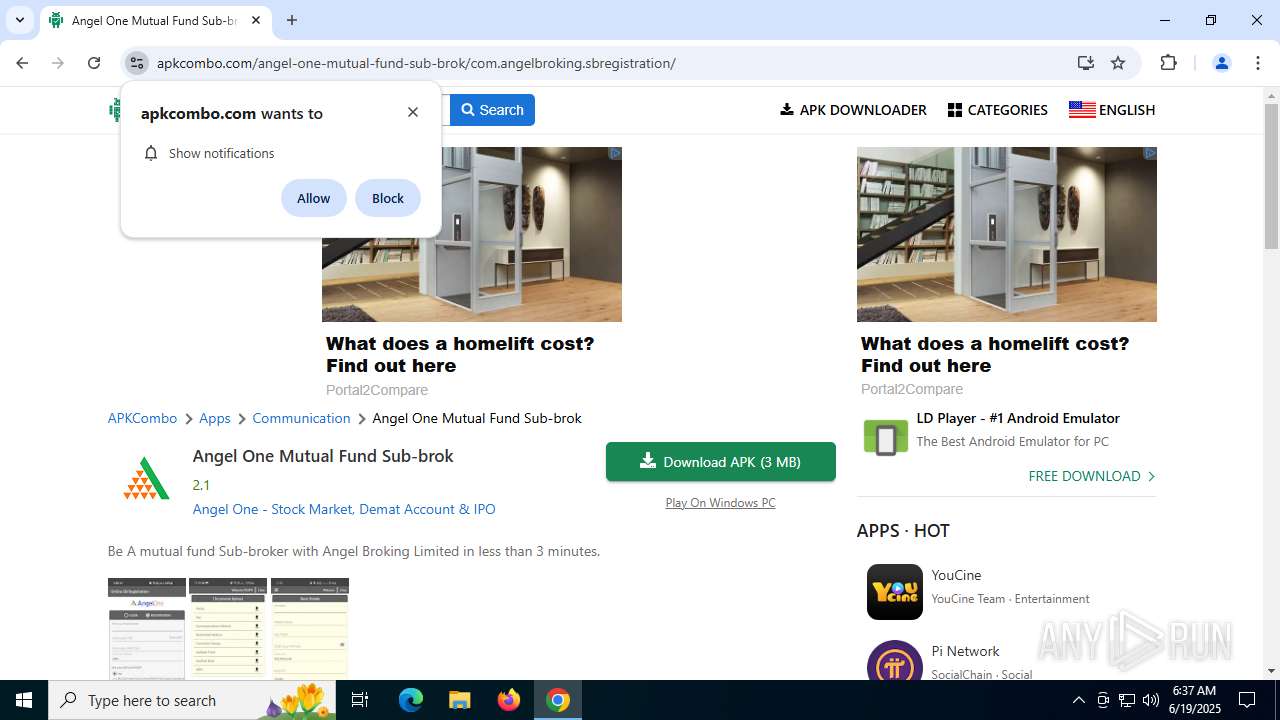Open YouCine app title

click(x=956, y=575)
